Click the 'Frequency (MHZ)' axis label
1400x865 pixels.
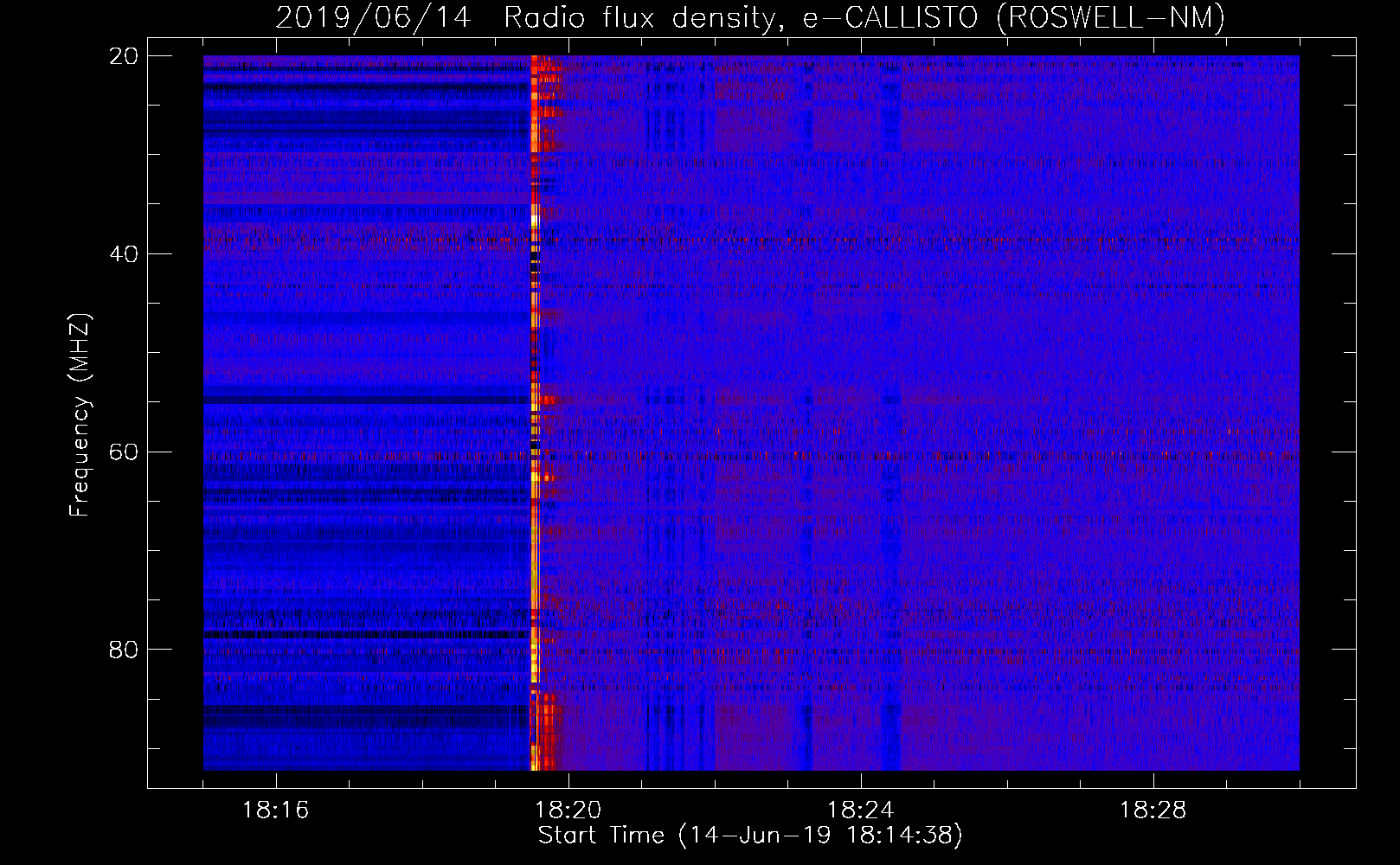click(80, 415)
